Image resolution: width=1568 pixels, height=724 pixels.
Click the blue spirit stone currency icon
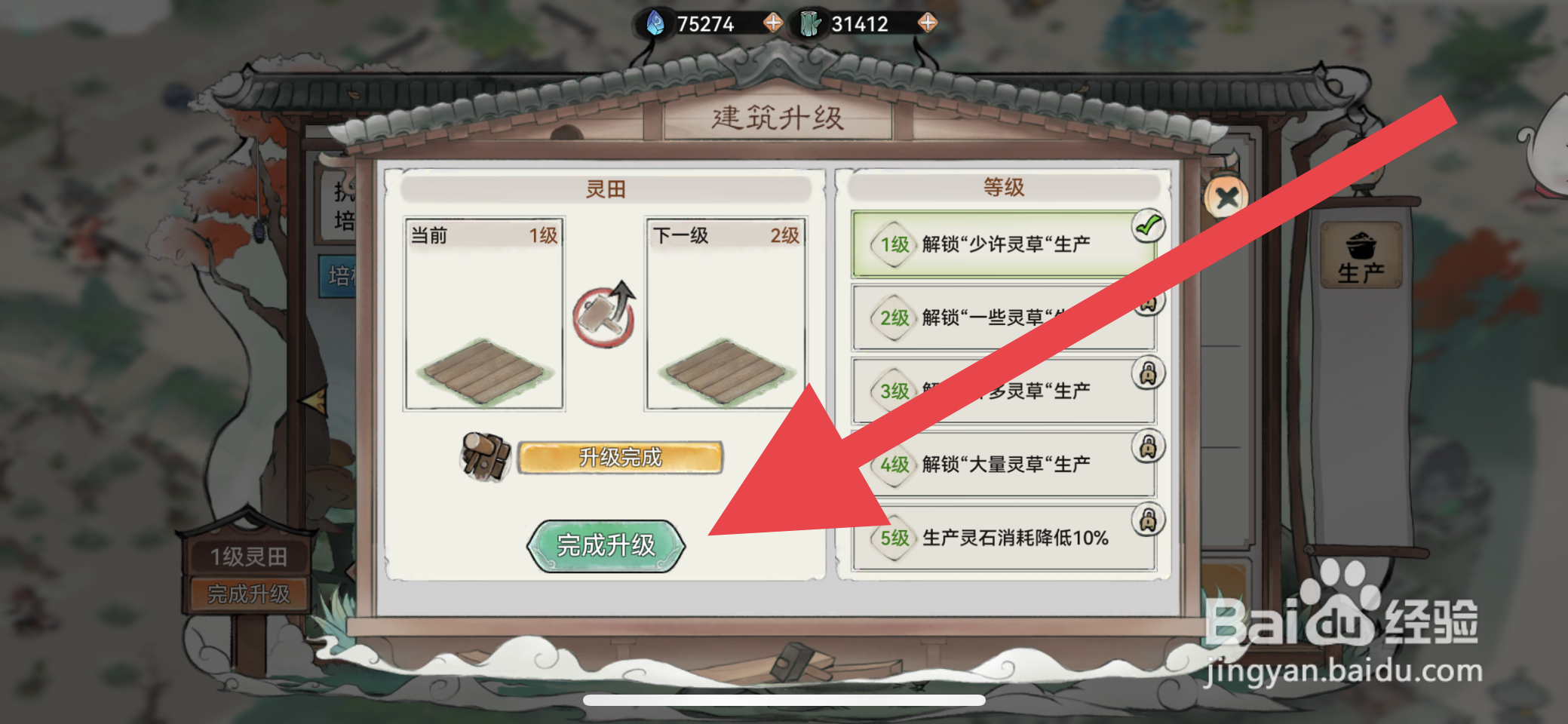point(655,23)
